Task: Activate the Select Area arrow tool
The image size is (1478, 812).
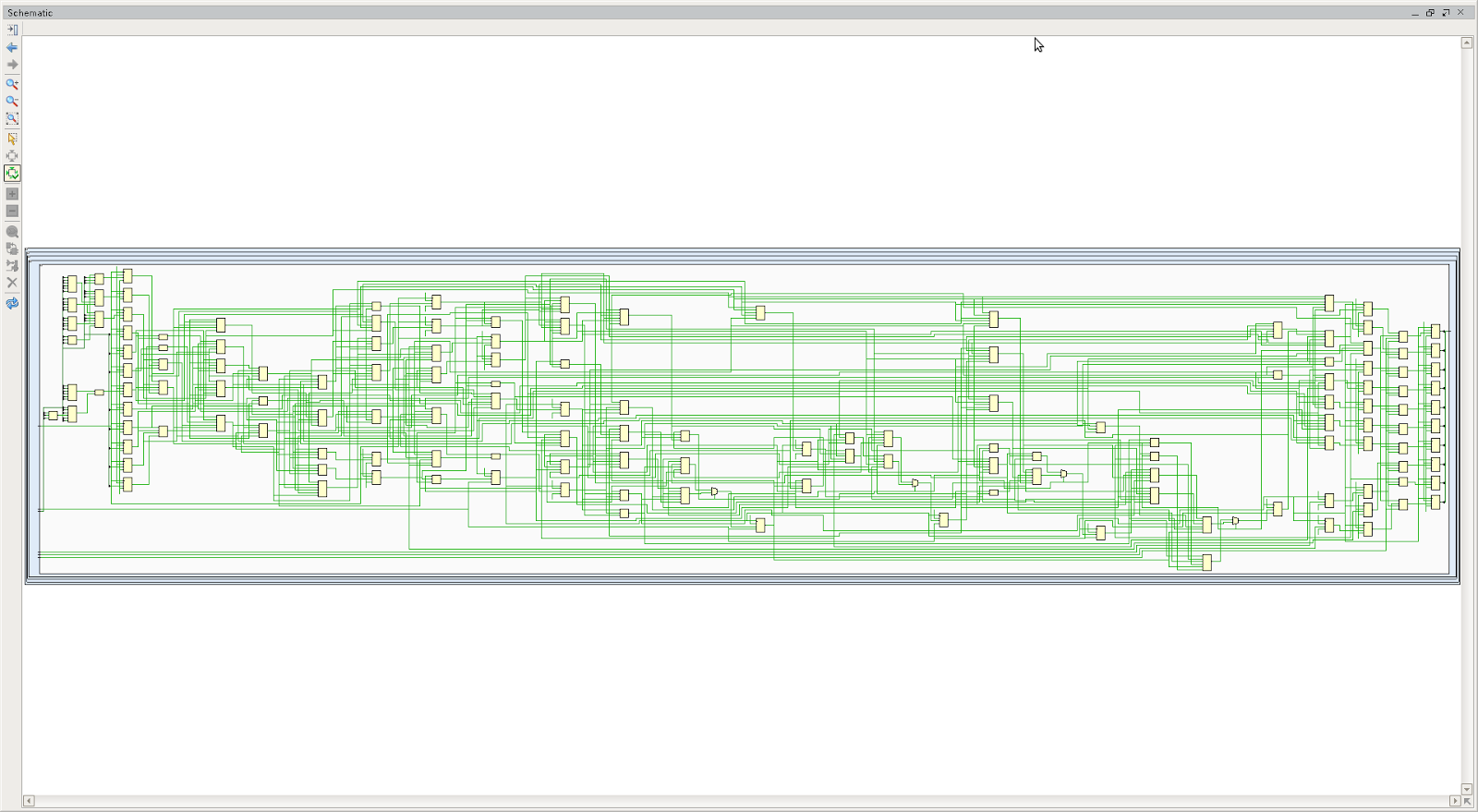Action: click(x=12, y=139)
